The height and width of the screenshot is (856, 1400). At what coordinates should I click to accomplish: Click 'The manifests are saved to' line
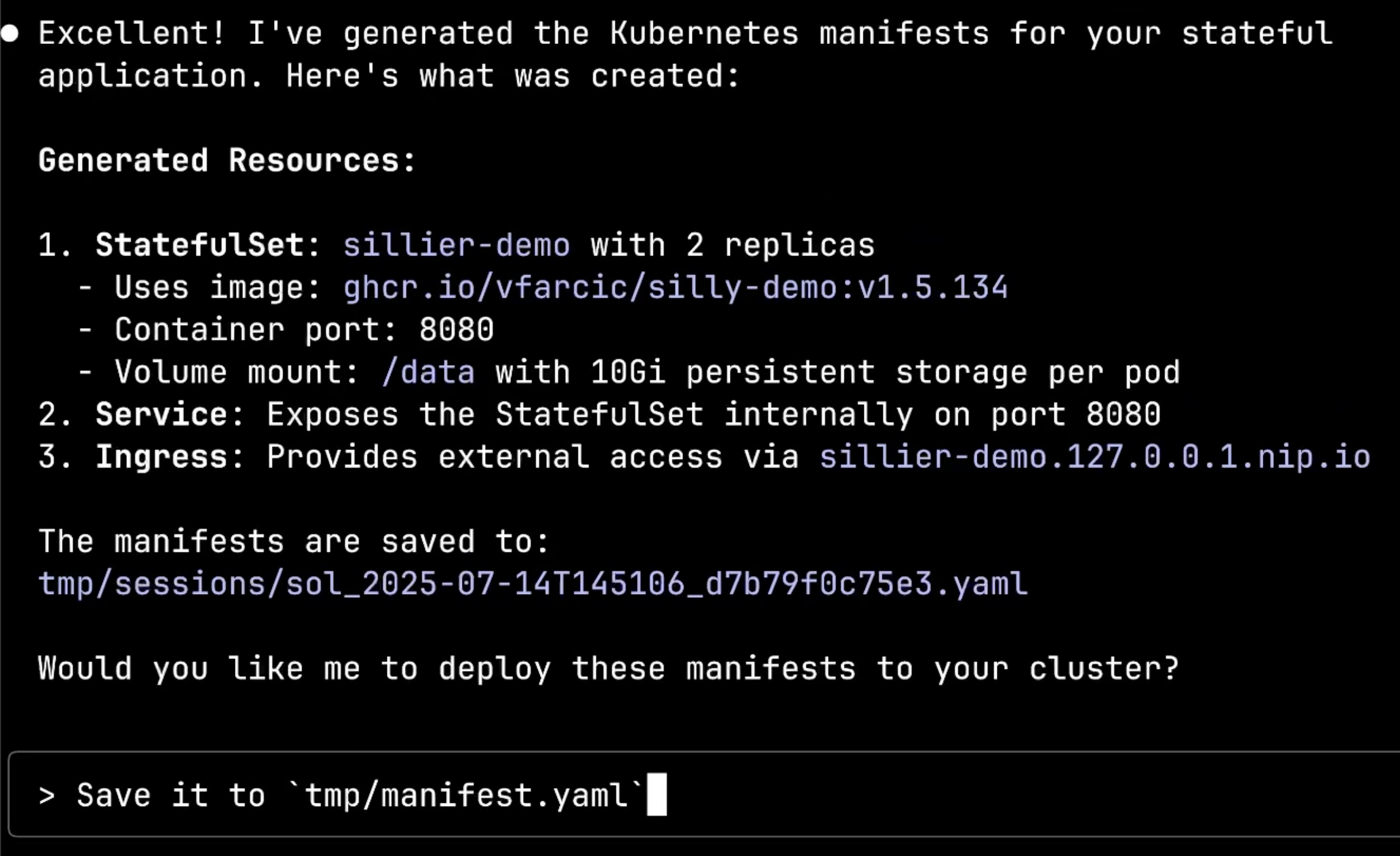point(294,541)
